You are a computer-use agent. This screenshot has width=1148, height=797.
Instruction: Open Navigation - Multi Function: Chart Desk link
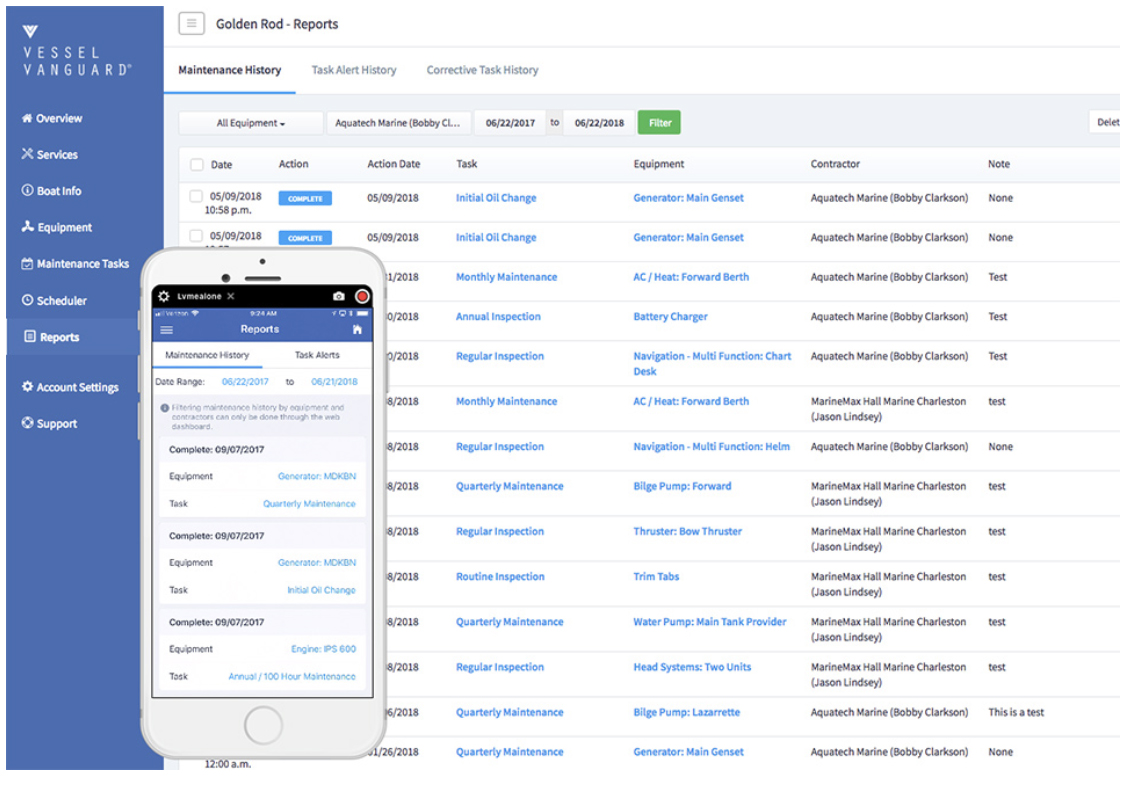712,364
